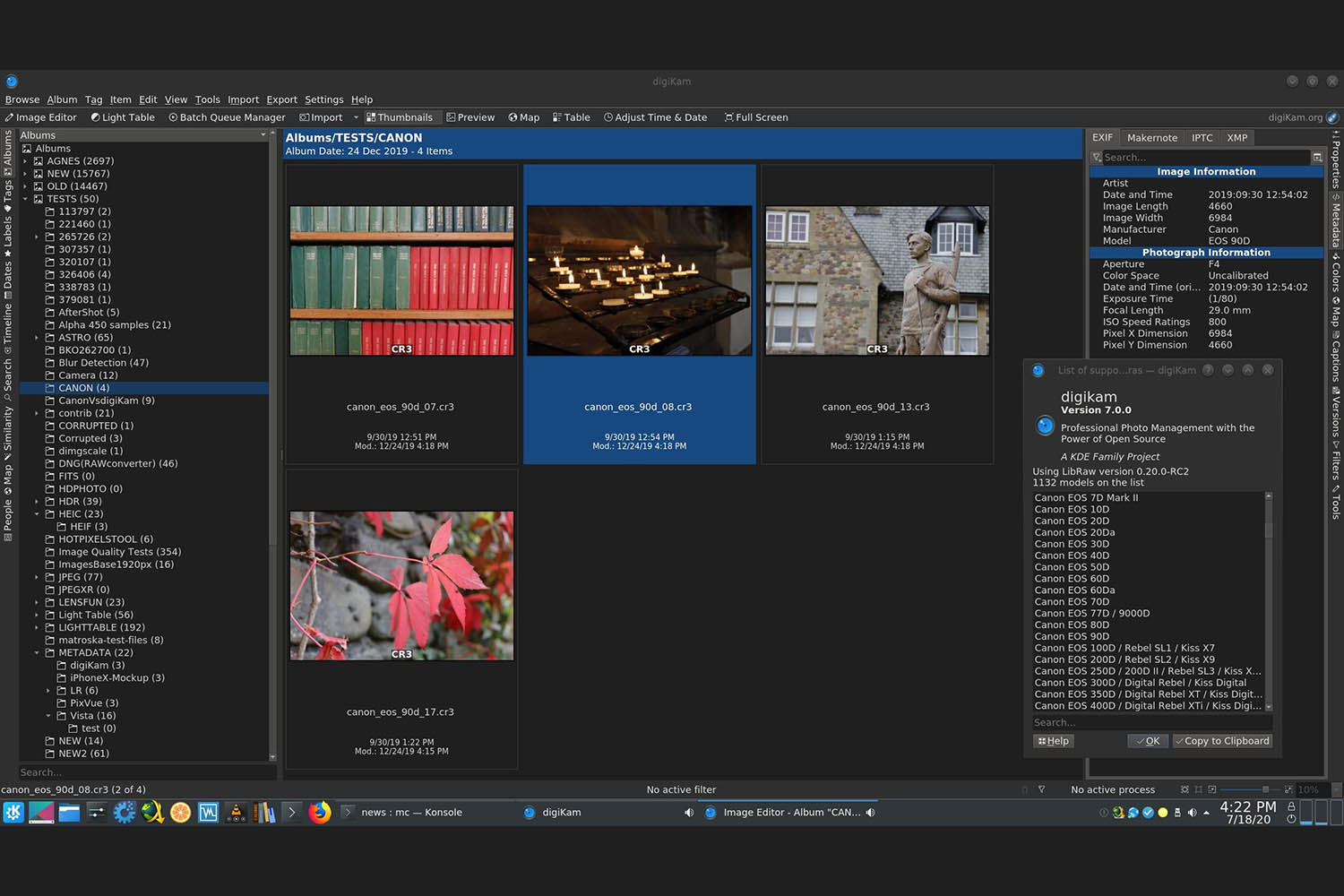This screenshot has width=1344, height=896.
Task: Open the People left sidebar tab
Action: click(8, 520)
